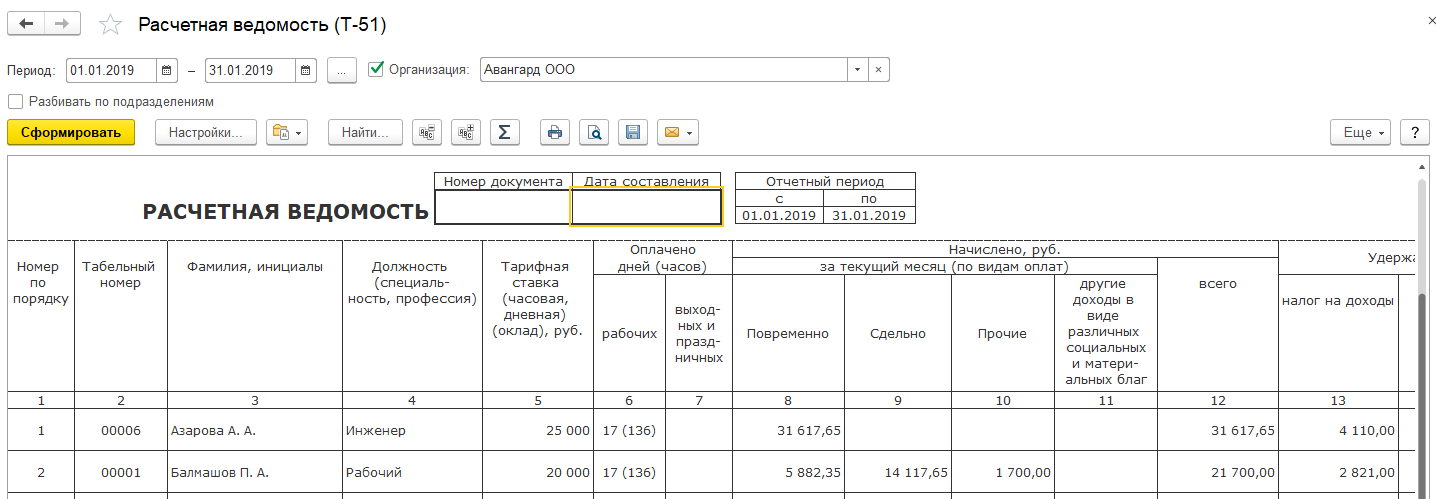Select cell Балмашов П. А.

click(x=254, y=472)
